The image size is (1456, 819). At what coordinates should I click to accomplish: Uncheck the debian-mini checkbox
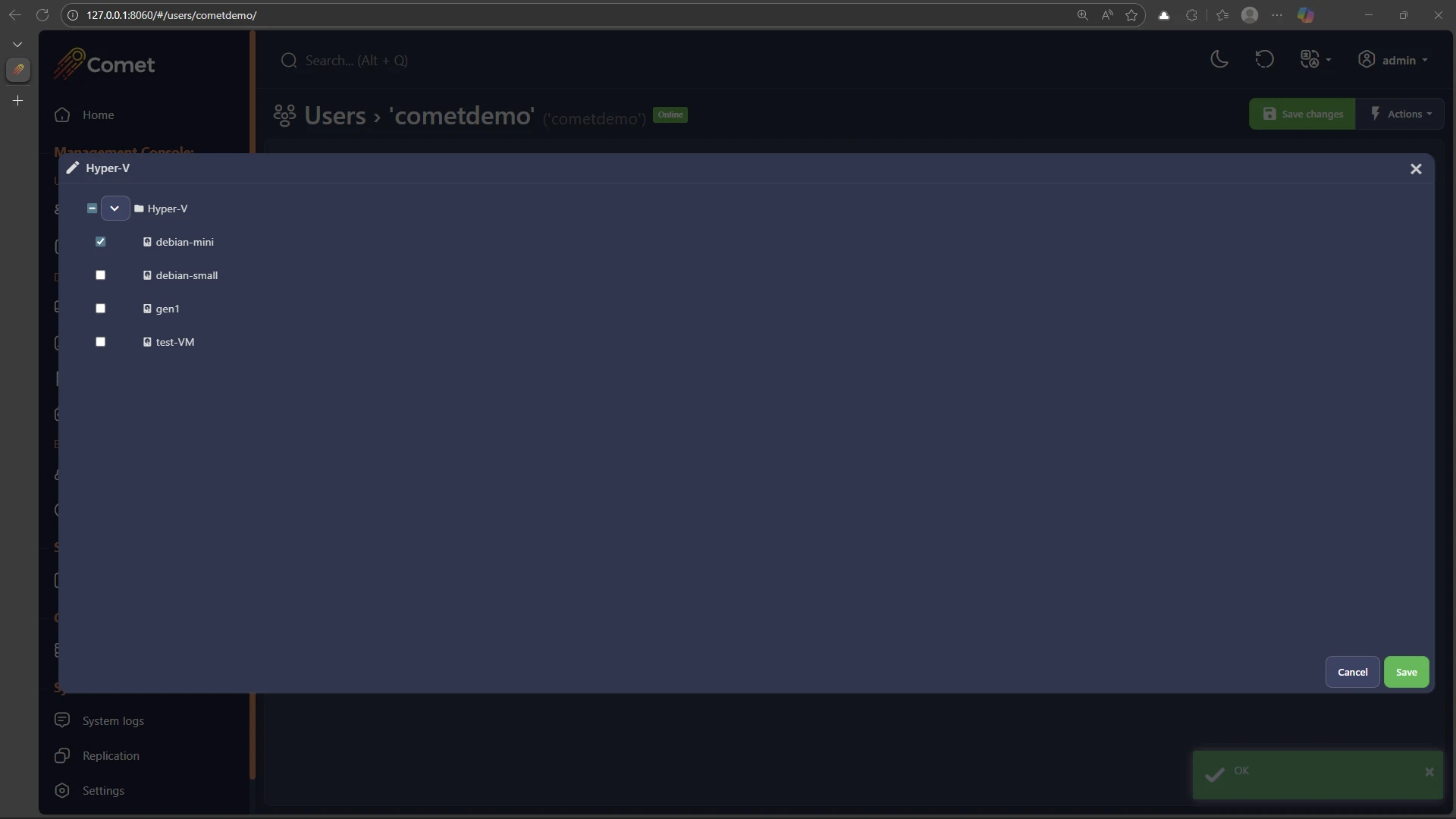101,242
